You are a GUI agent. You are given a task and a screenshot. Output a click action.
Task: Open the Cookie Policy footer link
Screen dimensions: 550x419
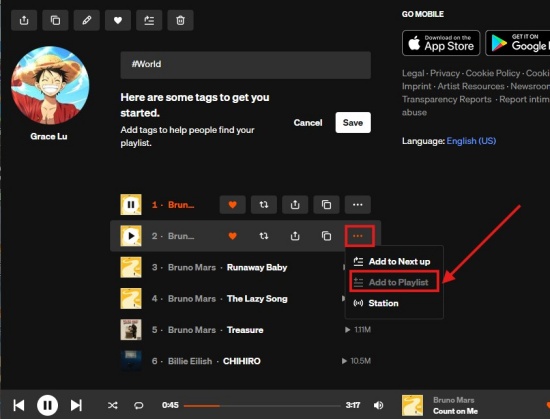click(x=492, y=73)
